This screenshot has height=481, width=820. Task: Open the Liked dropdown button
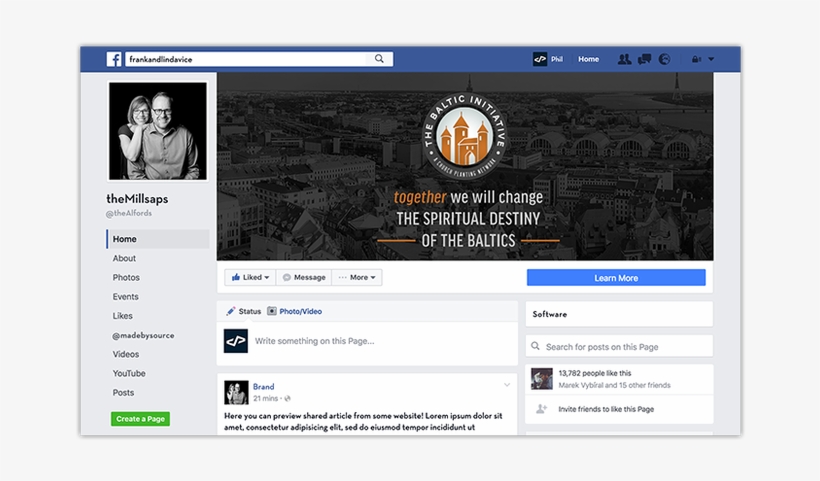[250, 277]
